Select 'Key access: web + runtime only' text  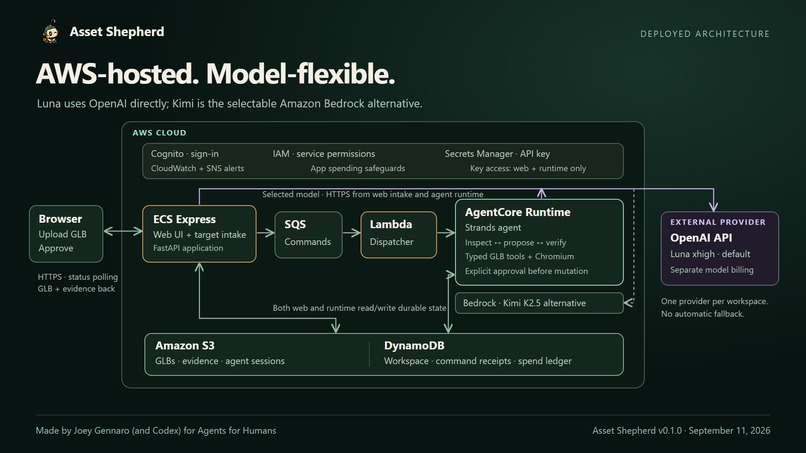[x=528, y=168]
